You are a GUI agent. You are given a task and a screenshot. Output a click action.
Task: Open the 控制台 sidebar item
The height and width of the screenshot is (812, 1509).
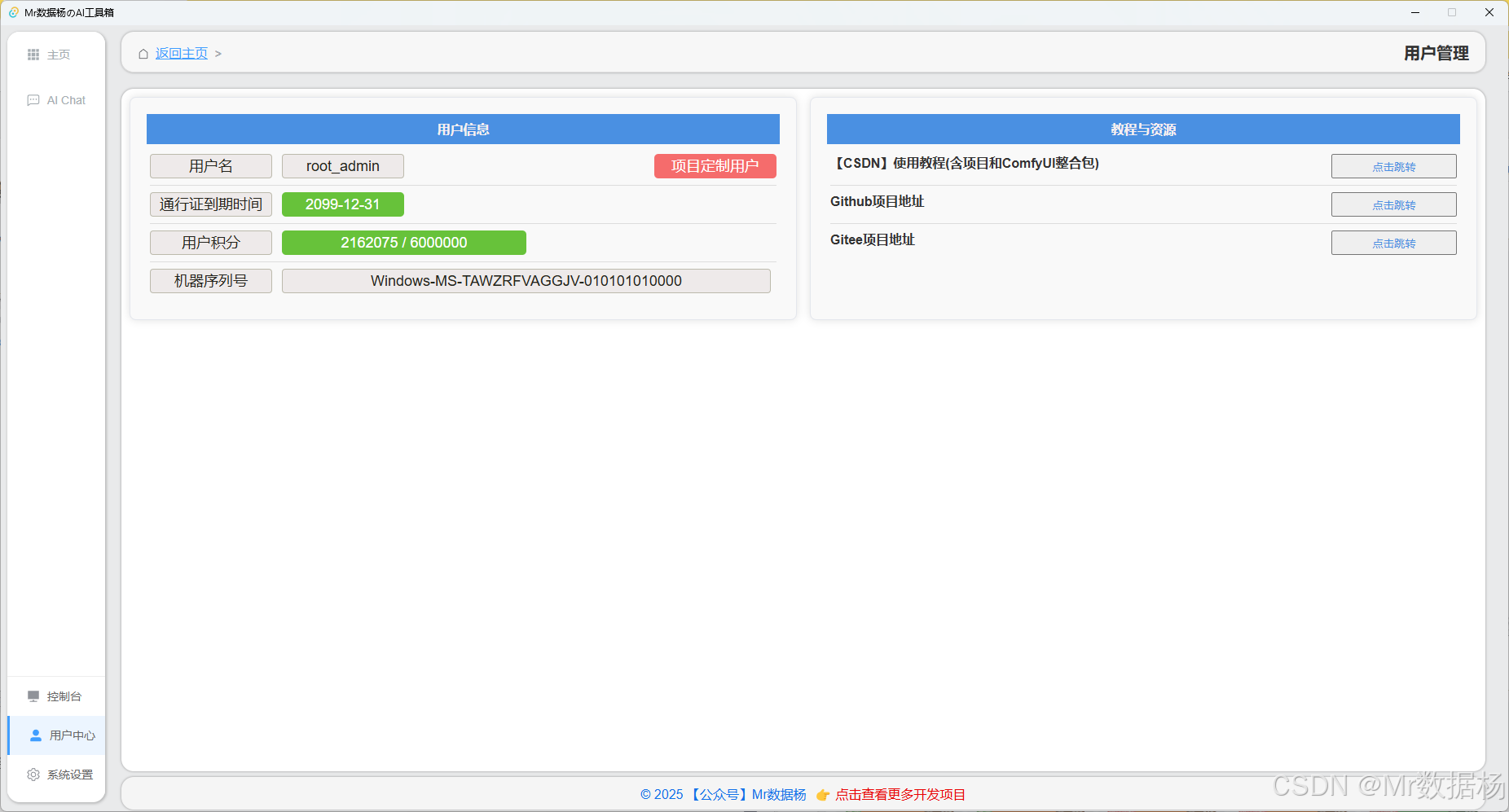56,696
